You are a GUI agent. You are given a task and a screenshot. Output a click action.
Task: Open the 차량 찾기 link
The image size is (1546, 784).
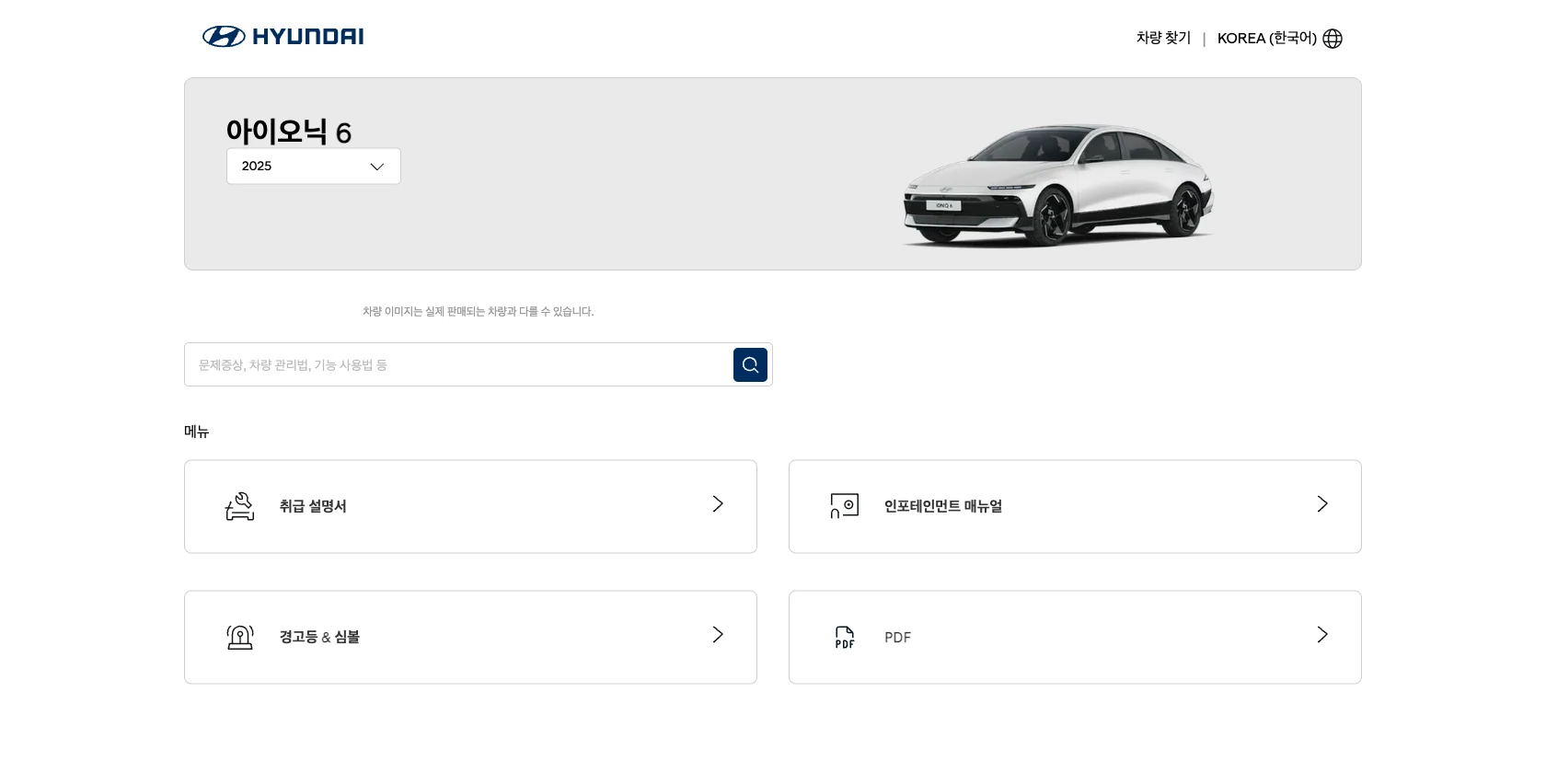pyautogui.click(x=1163, y=38)
